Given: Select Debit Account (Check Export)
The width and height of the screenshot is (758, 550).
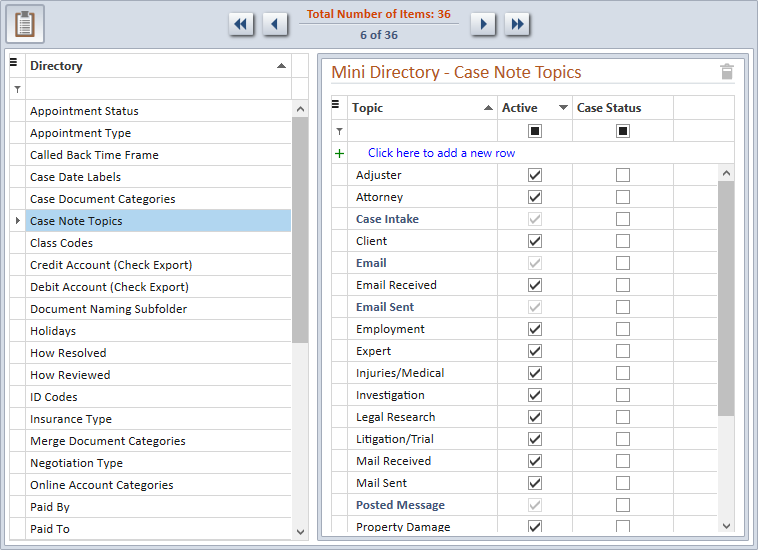Looking at the screenshot, I should tap(158, 287).
